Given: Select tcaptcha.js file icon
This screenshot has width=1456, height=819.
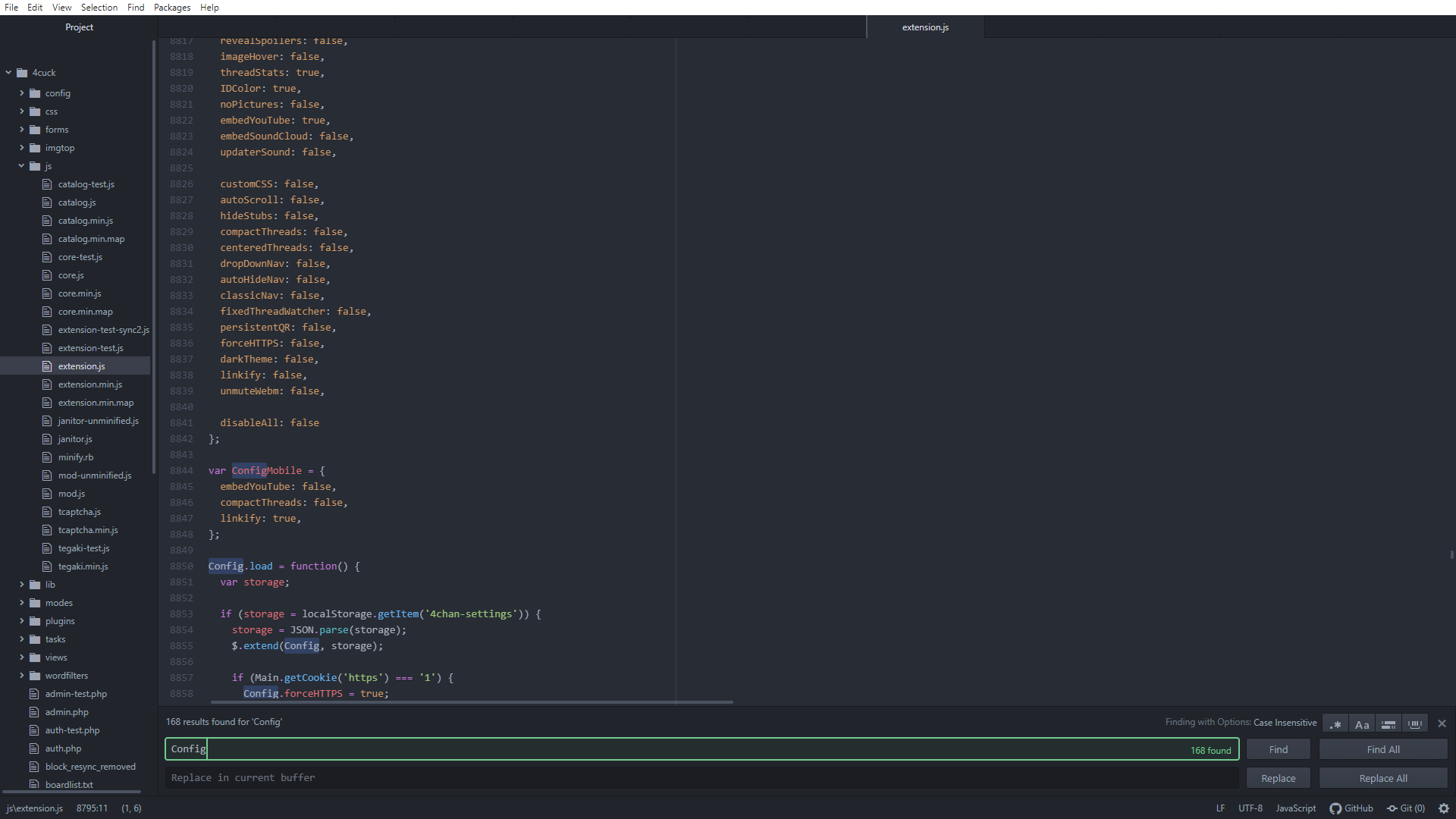Looking at the screenshot, I should [x=47, y=512].
